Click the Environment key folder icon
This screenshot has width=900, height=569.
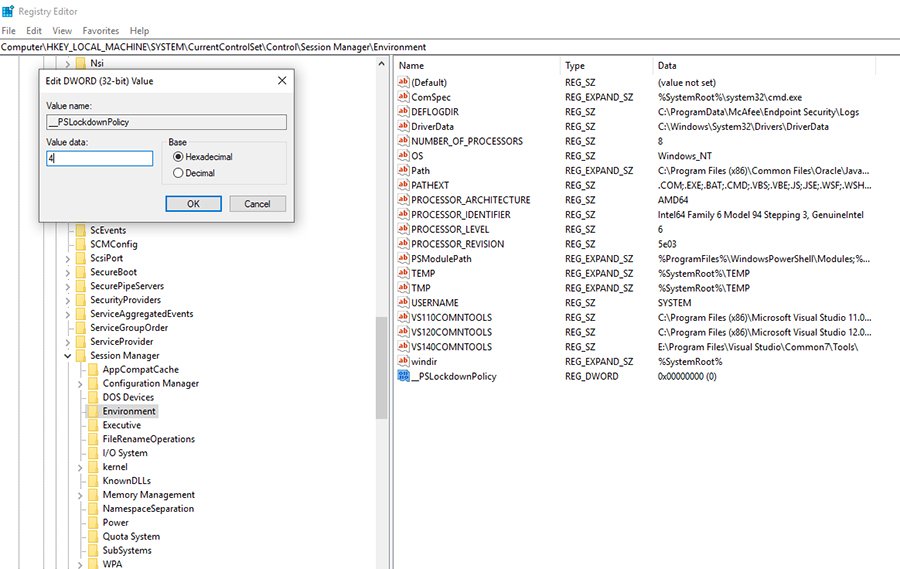tap(92, 411)
